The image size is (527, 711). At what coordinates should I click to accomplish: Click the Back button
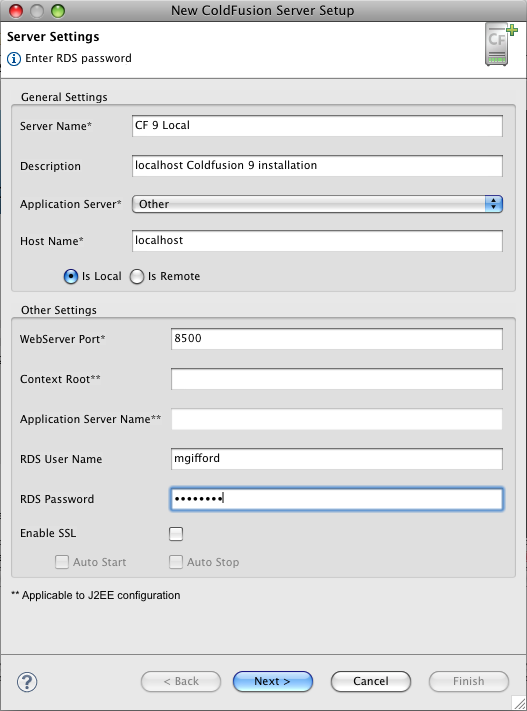(181, 681)
